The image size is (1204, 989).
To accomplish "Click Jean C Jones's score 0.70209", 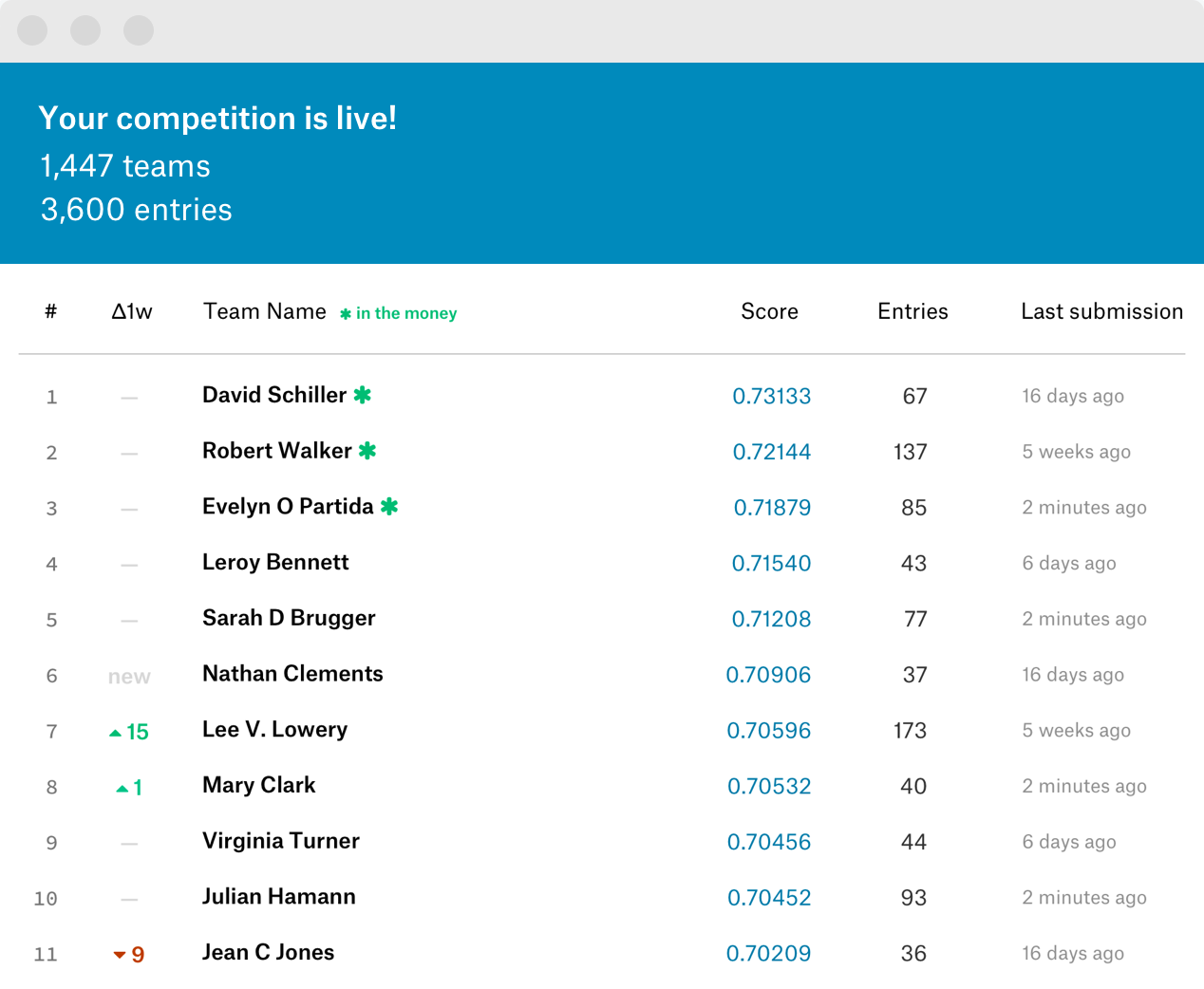I will click(x=768, y=953).
